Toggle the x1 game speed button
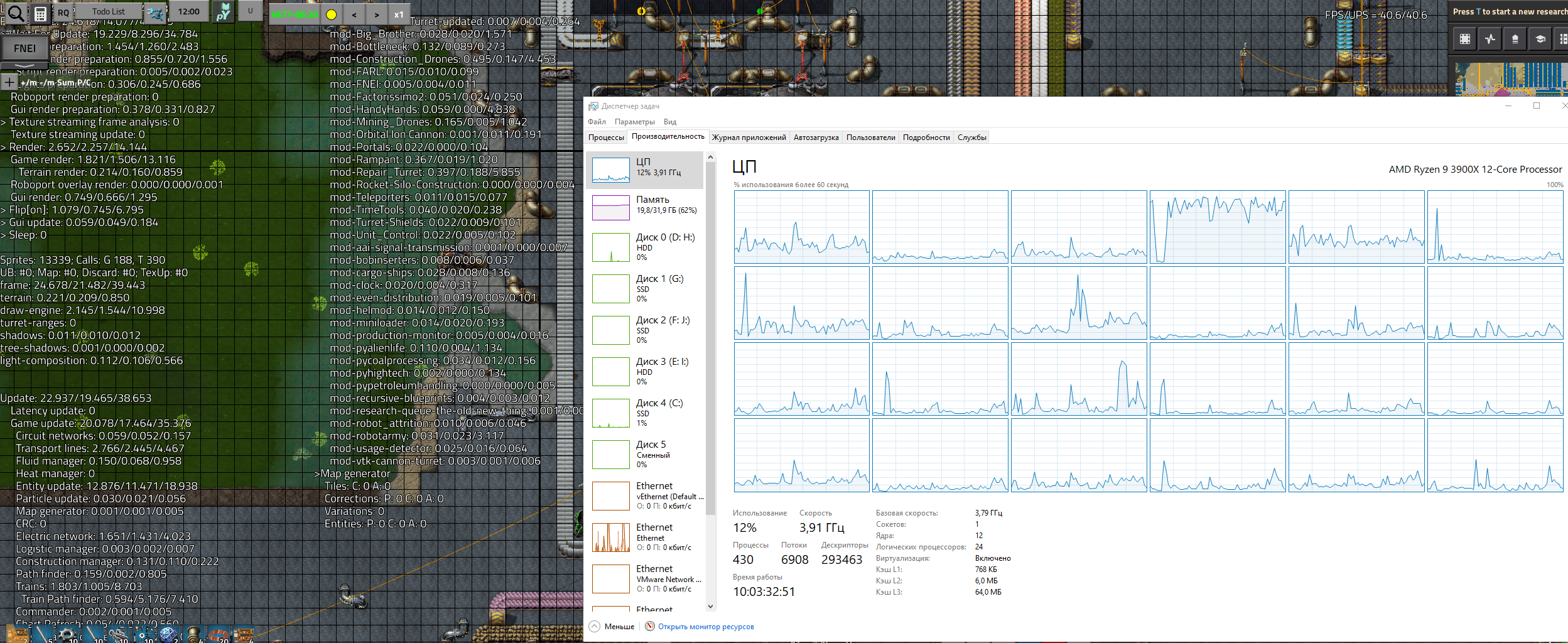The width and height of the screenshot is (1568, 643). pyautogui.click(x=399, y=14)
